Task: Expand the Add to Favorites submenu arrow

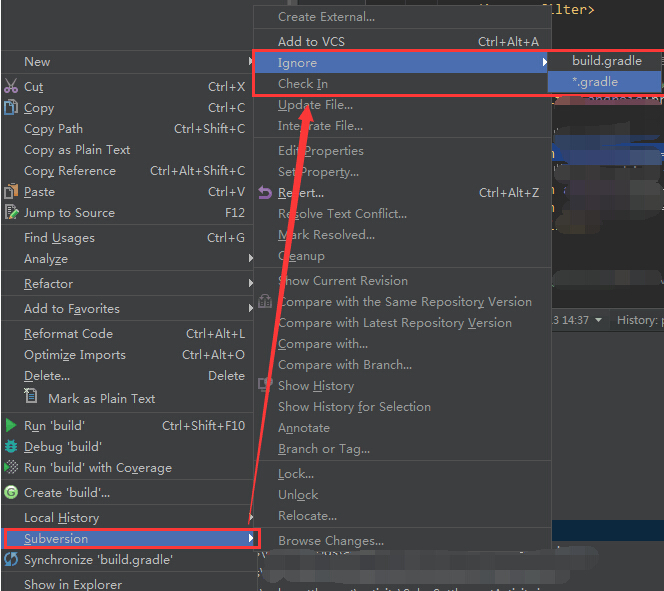Action: coord(251,308)
